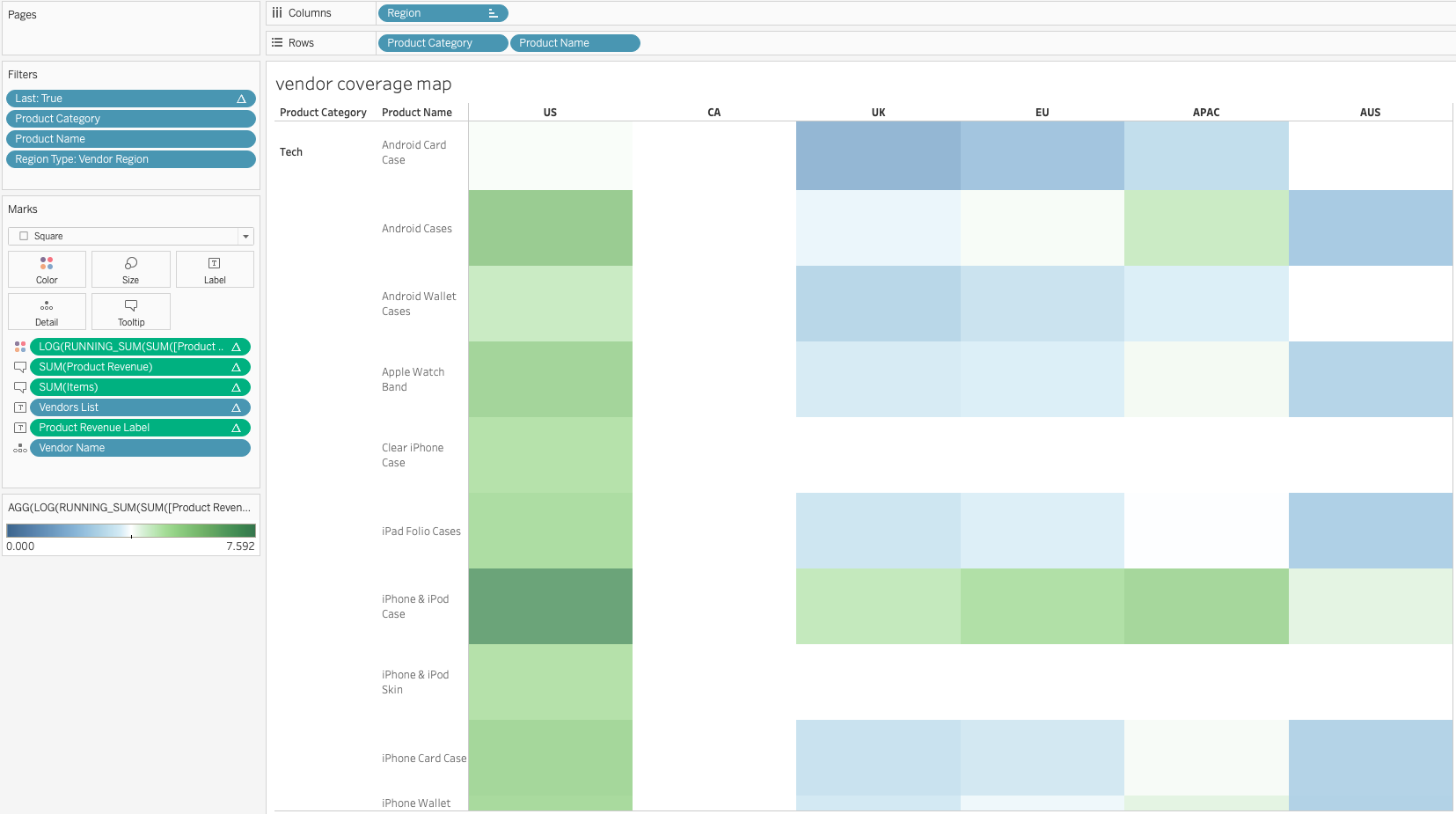Select the Android Cases row label
1456x814 pixels.
pyautogui.click(x=417, y=229)
